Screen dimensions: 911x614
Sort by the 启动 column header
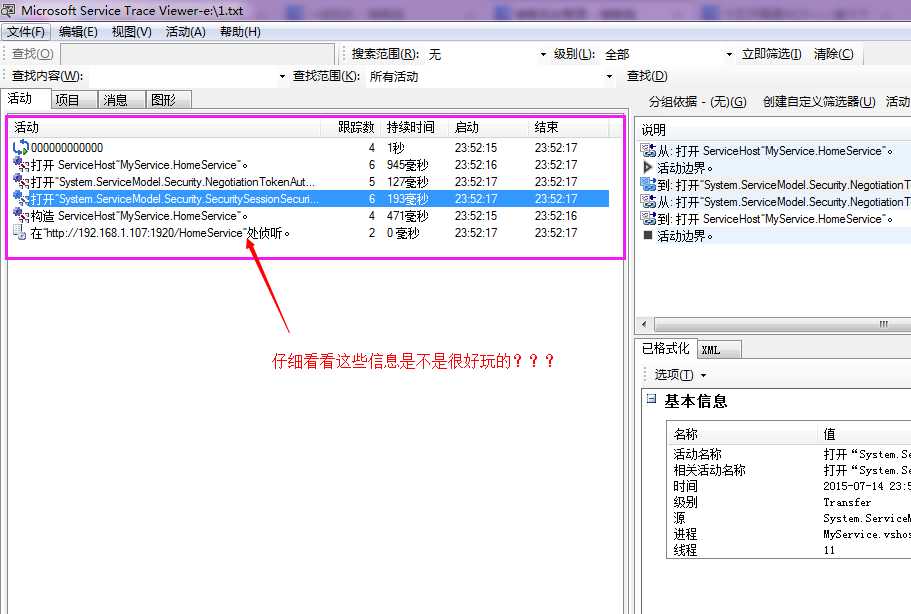tap(487, 127)
